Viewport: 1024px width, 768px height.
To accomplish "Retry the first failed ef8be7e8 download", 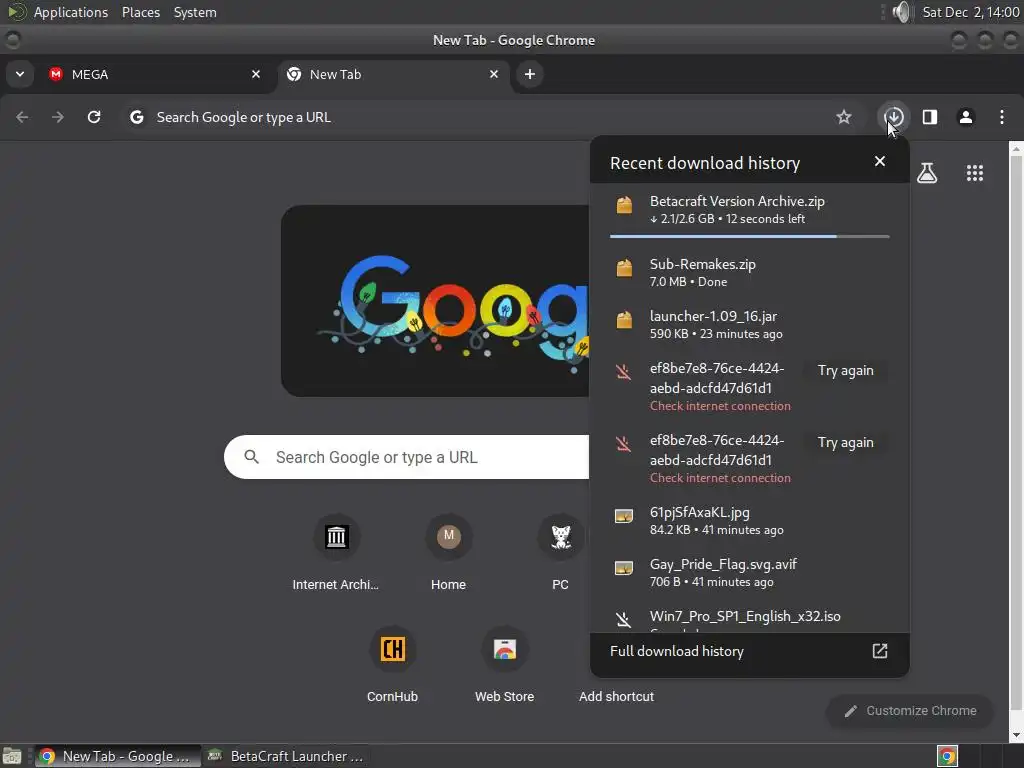I will pos(845,371).
